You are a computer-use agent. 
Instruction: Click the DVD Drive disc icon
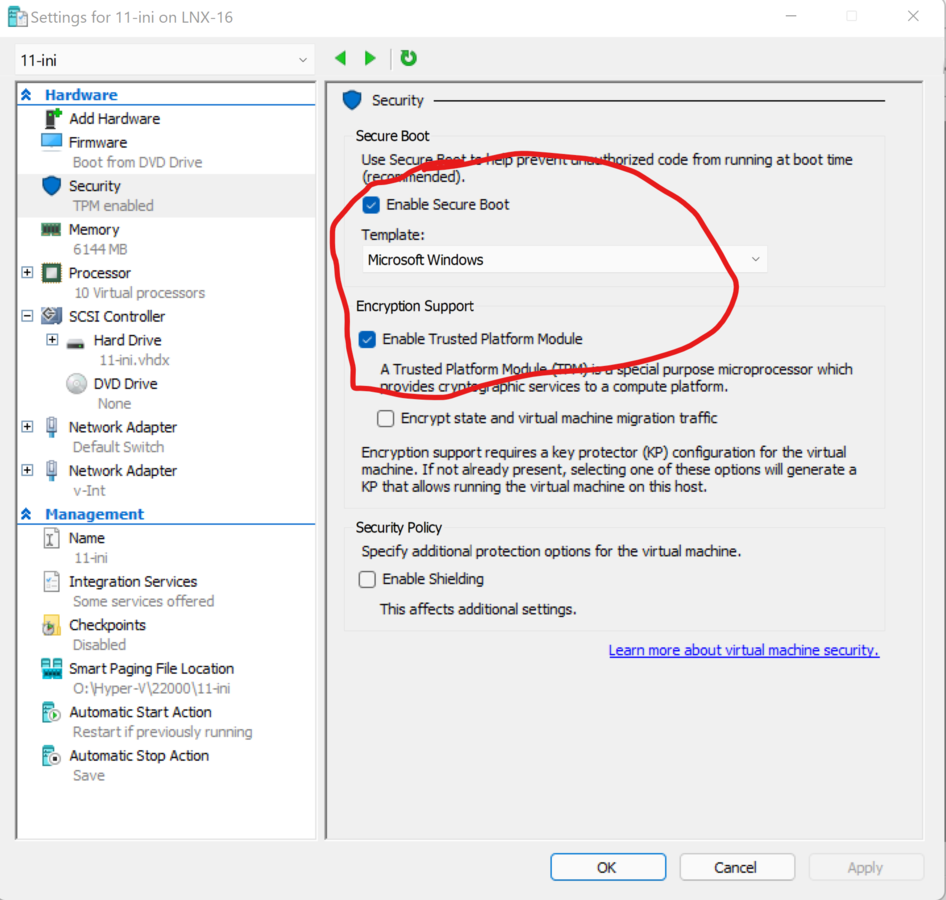point(76,384)
